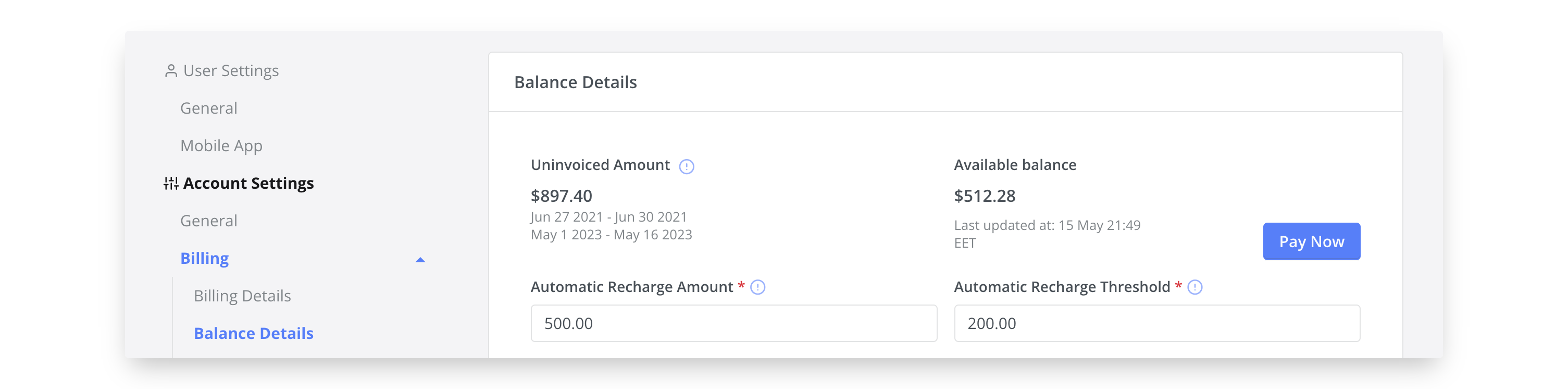
Task: Click the Automatic Recharge Amount field
Action: [733, 324]
